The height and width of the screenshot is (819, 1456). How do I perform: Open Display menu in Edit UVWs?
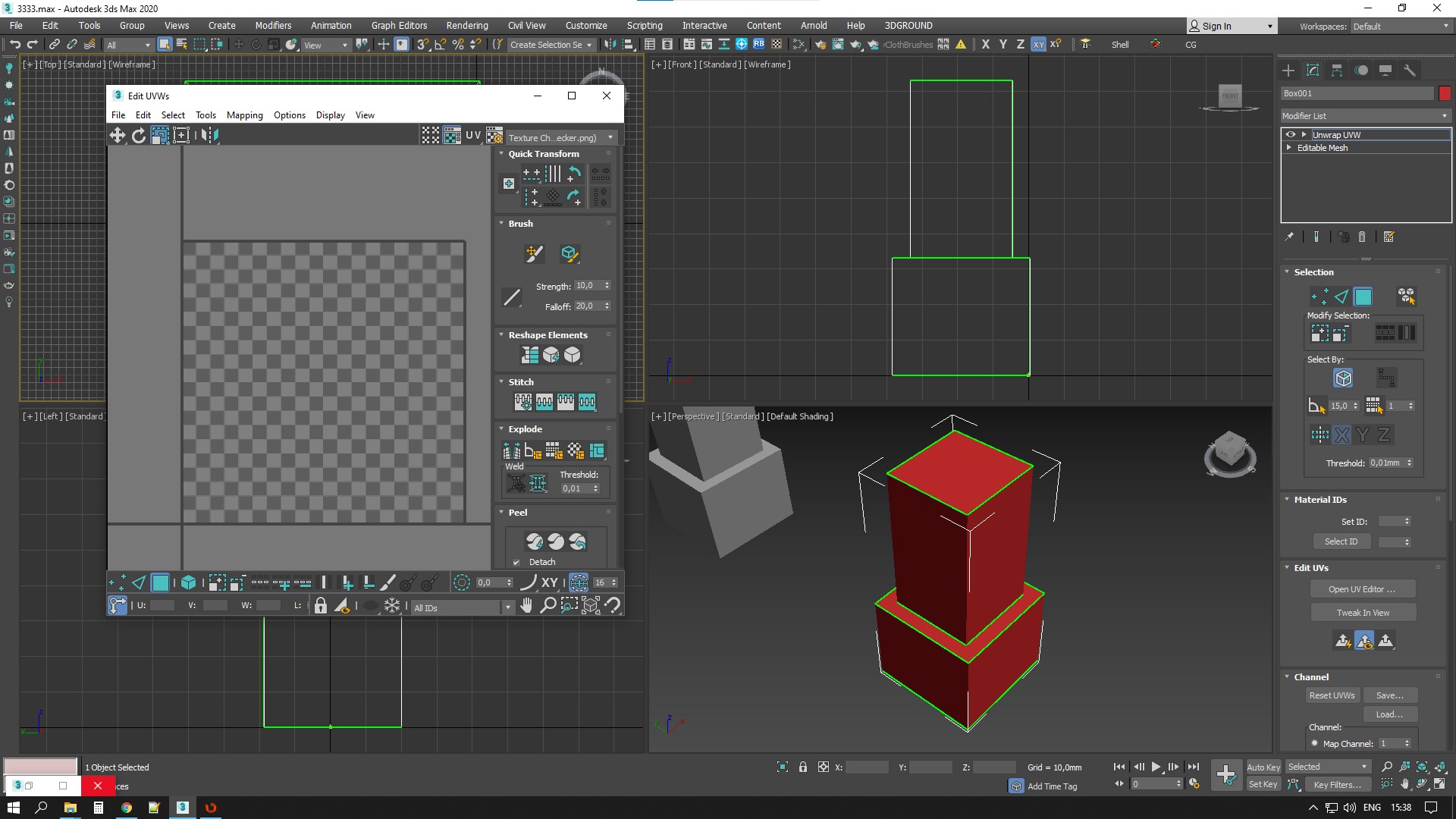point(330,115)
